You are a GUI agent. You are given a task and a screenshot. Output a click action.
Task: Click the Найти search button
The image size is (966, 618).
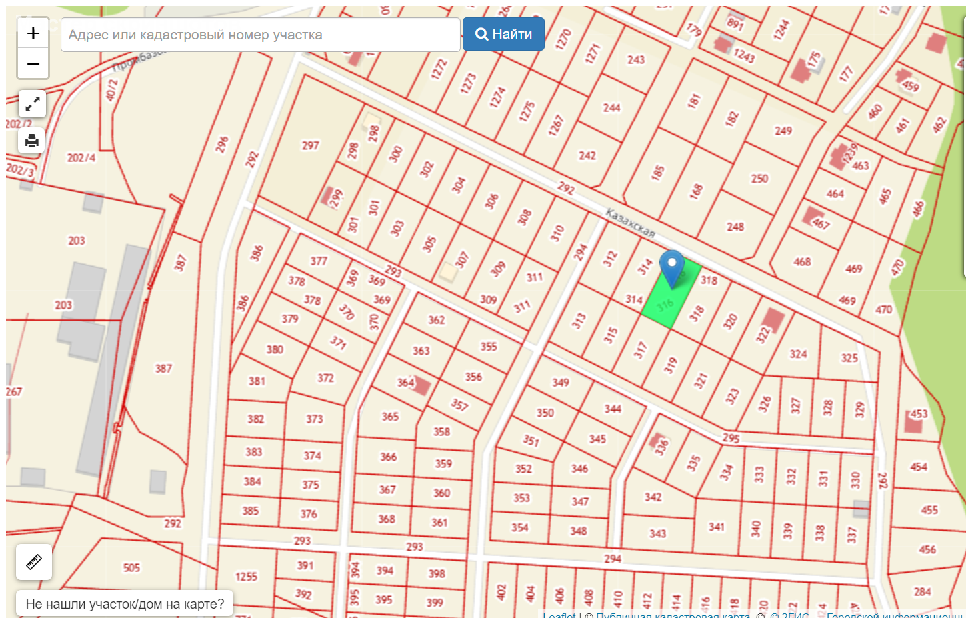pyautogui.click(x=504, y=34)
